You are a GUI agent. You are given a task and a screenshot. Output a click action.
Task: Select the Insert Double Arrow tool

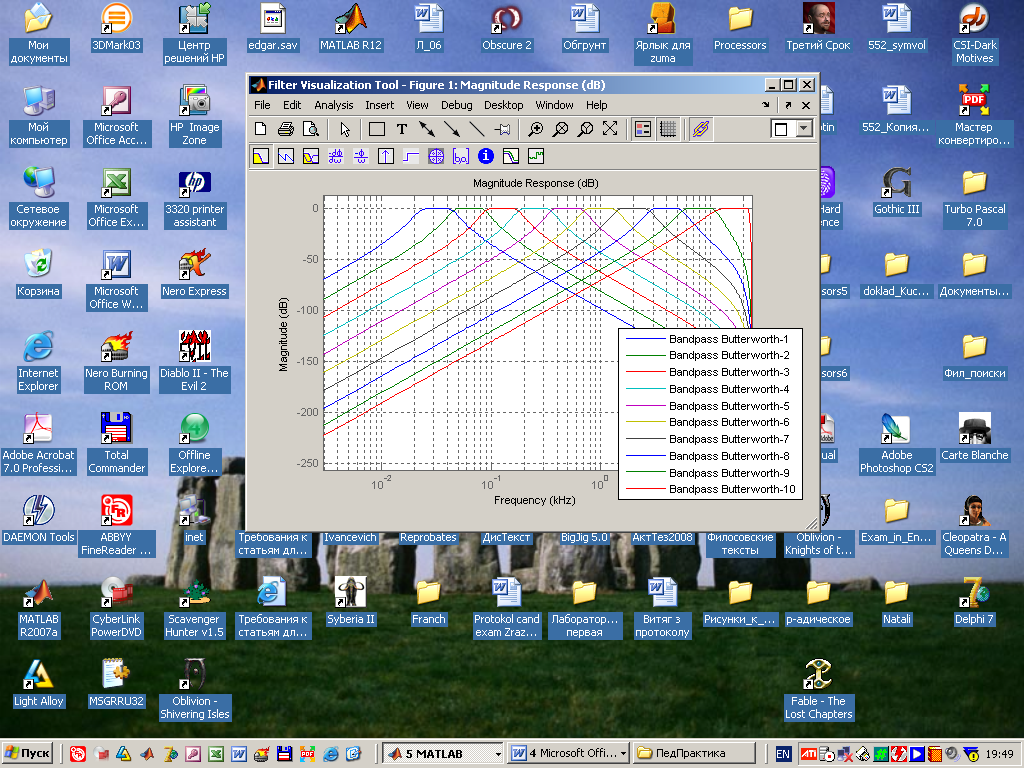coord(427,129)
